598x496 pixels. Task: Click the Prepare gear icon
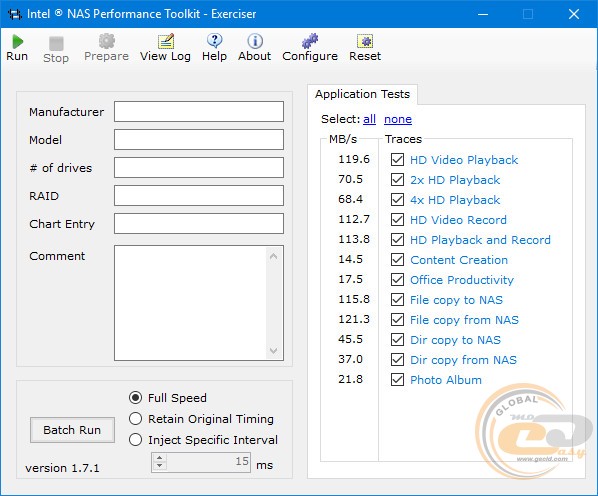tap(106, 41)
